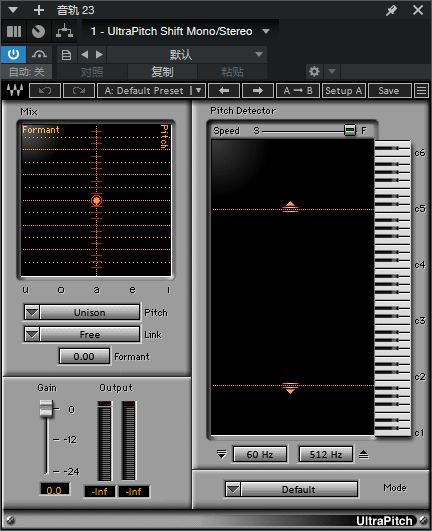The image size is (432, 531).
Task: Click the left output -Inf peak readout
Action: (100, 491)
